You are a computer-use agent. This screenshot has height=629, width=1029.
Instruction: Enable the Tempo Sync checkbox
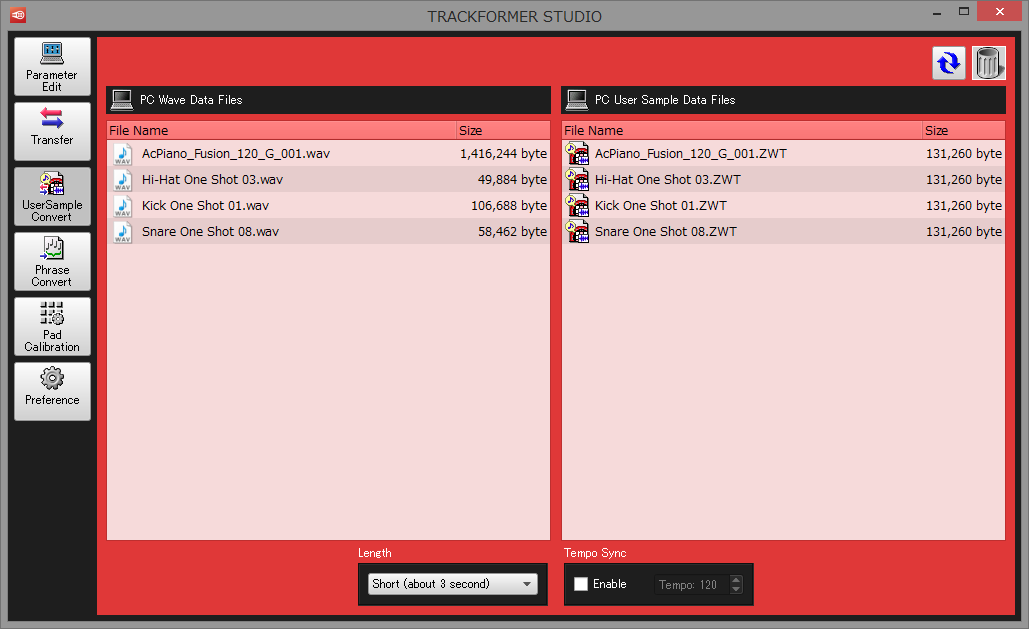(x=581, y=584)
